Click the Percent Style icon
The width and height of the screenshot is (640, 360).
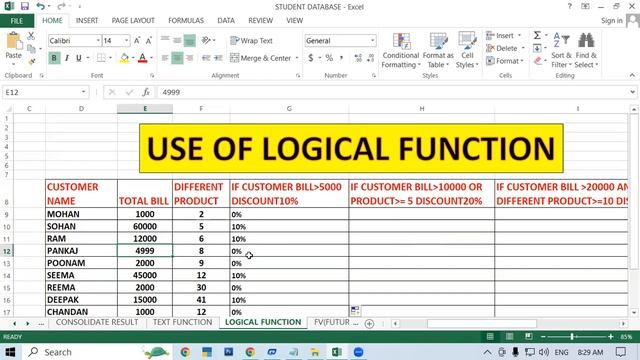click(329, 58)
